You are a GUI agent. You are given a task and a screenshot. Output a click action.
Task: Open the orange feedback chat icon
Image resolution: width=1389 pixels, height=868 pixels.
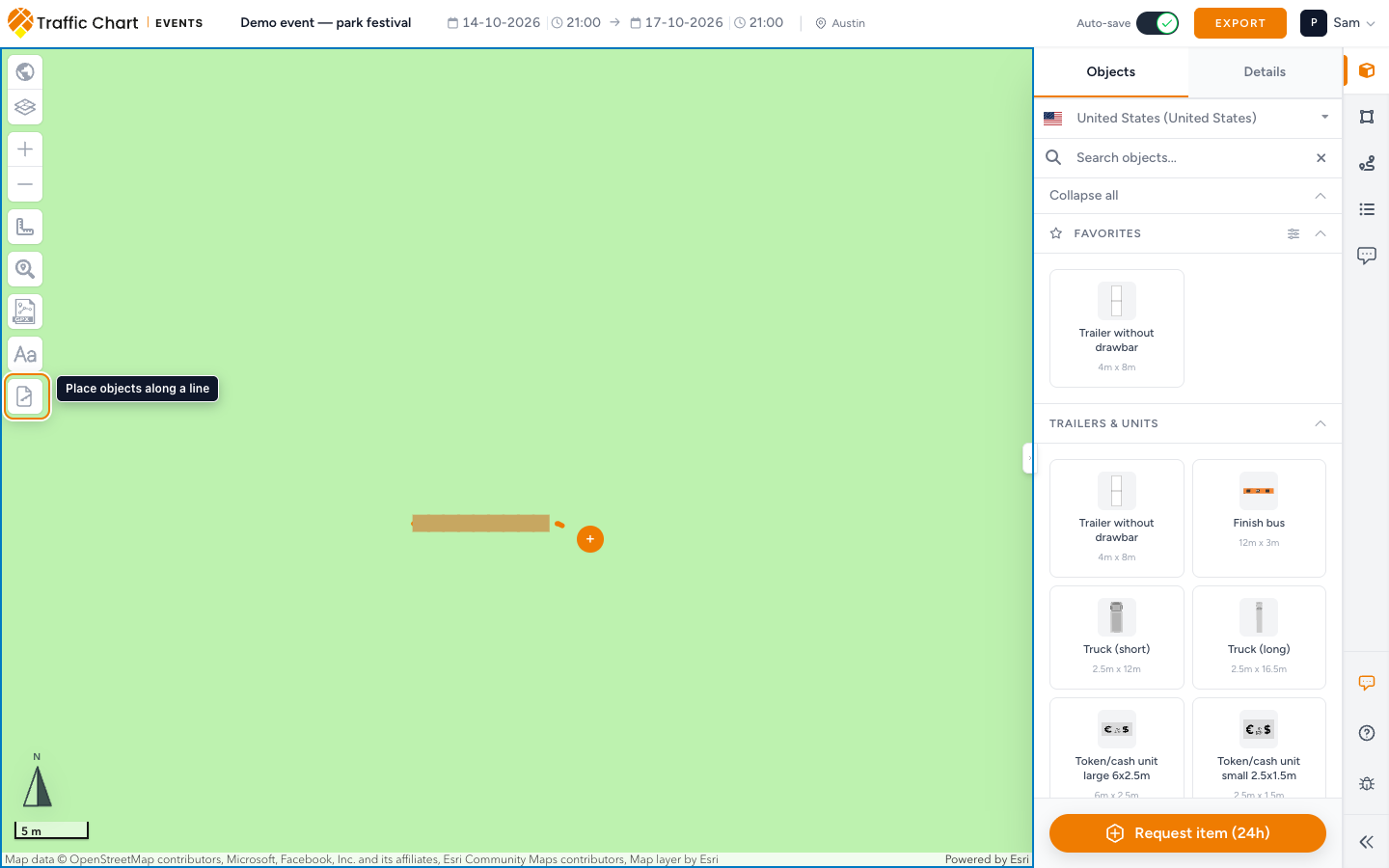pos(1367,683)
